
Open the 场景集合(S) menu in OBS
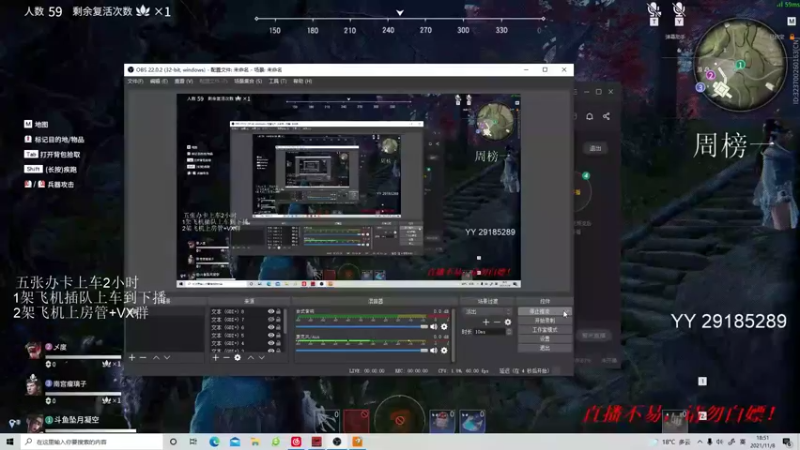248,81
